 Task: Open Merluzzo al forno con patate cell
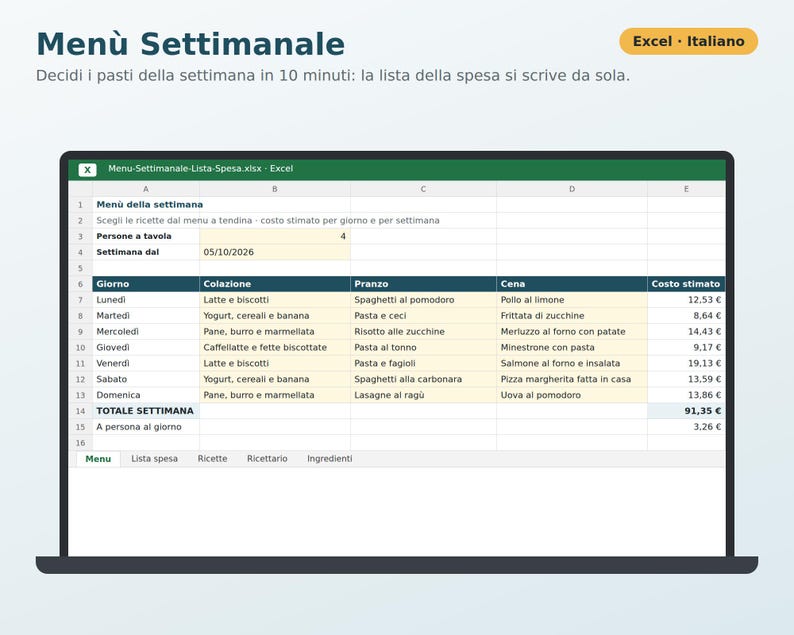[572, 332]
